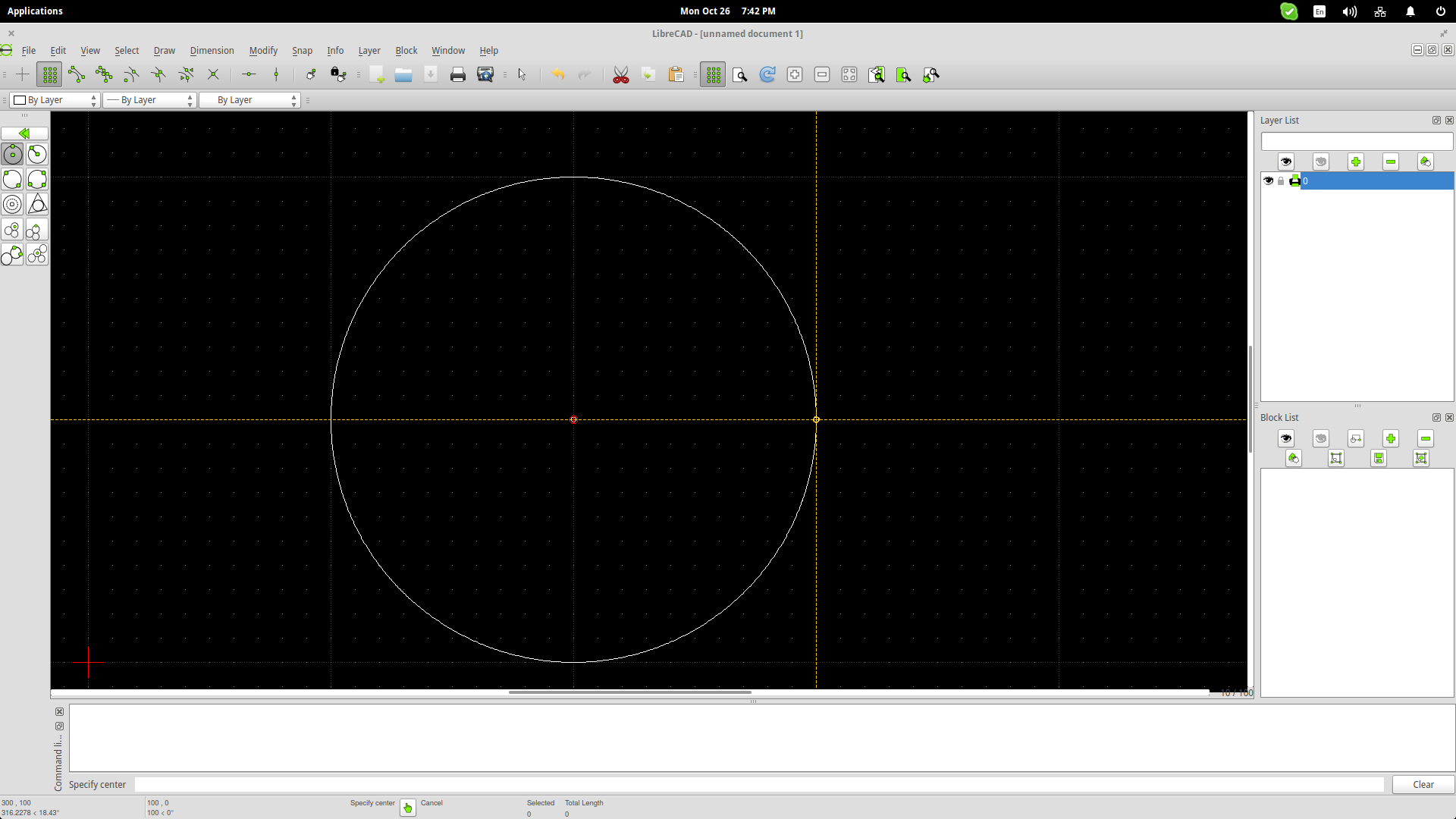Click the Clear button in command line

[x=1423, y=784]
